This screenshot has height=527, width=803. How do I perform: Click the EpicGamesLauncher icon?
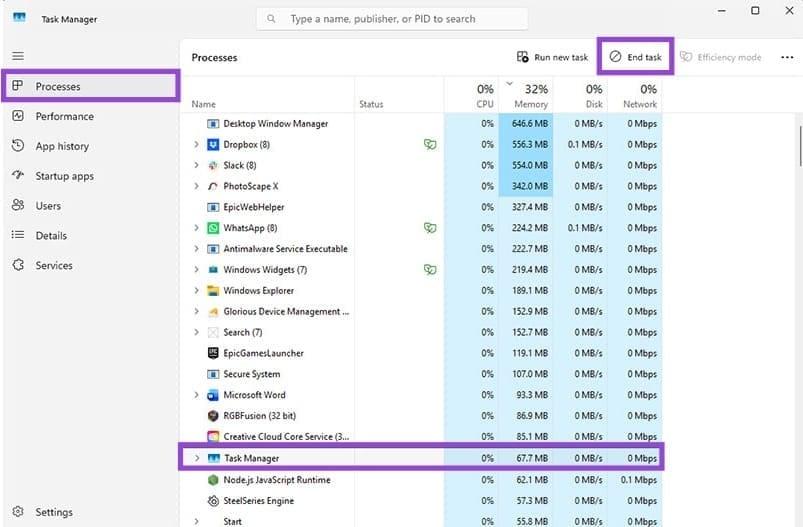(213, 353)
